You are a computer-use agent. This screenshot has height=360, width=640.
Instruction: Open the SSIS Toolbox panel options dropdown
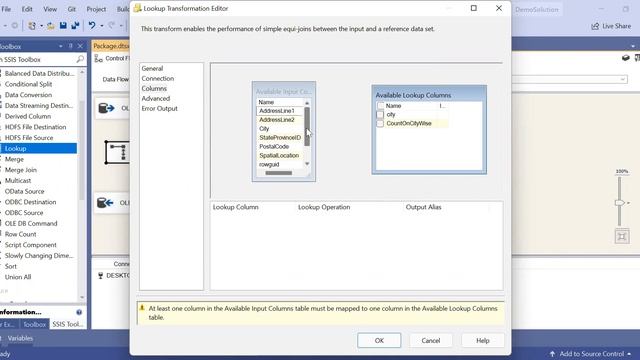[61, 47]
